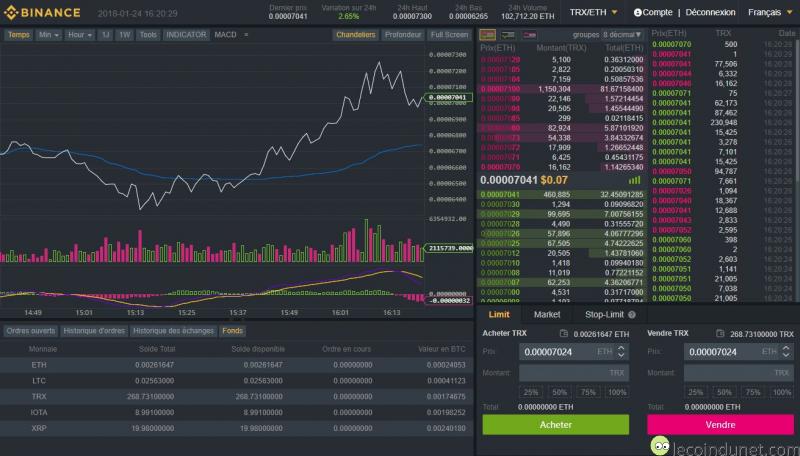The image size is (800, 456).
Task: Click buy order with amount 460,885
Action: (x=562, y=194)
